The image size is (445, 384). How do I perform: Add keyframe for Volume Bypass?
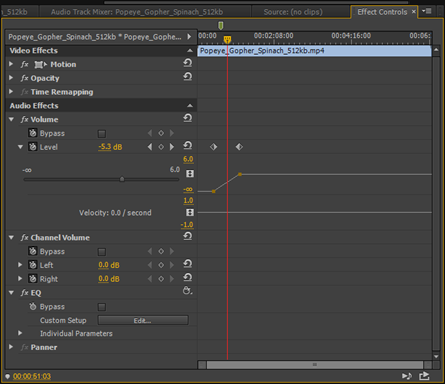(x=161, y=133)
